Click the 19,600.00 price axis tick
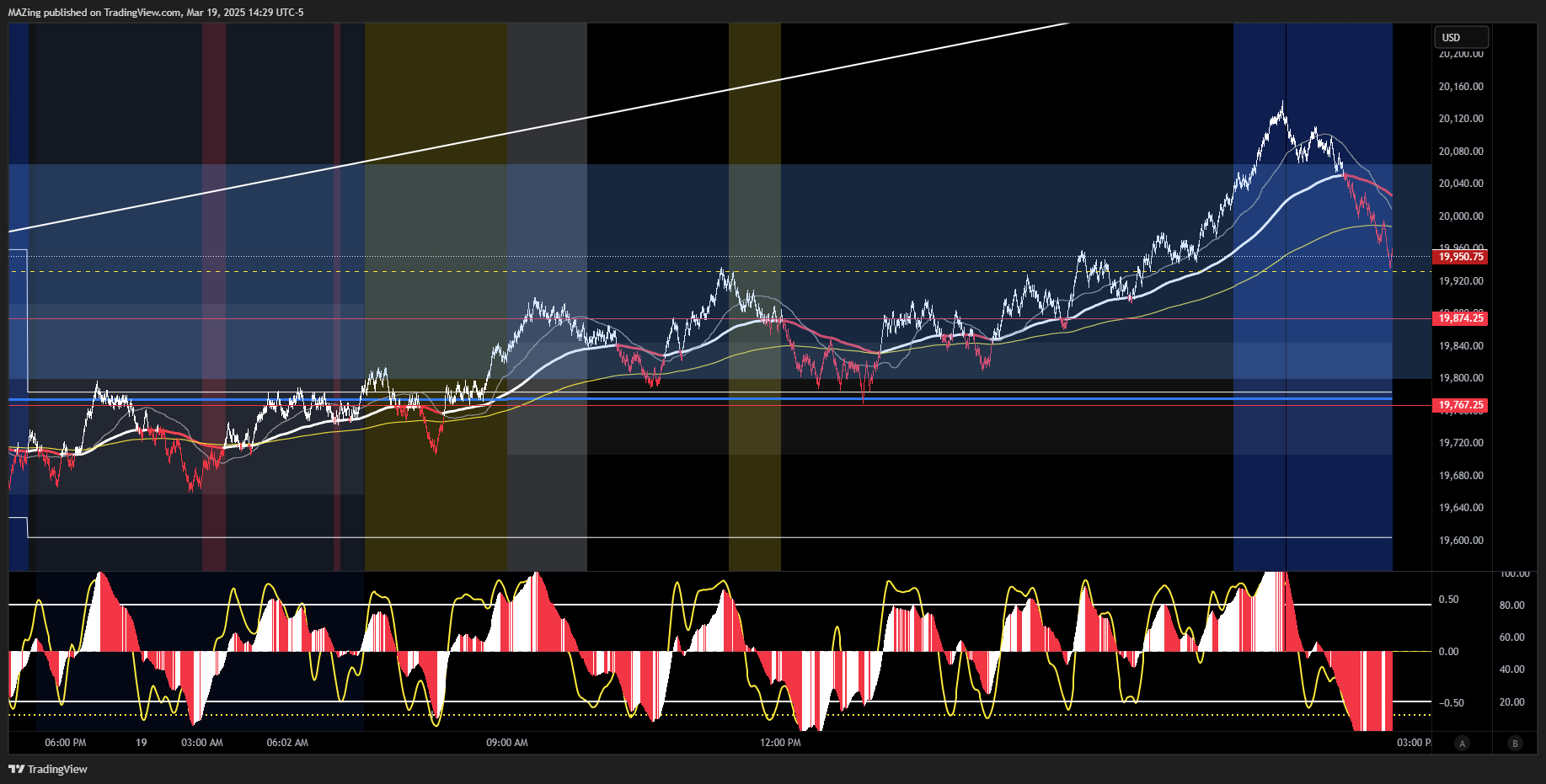Viewport: 1546px width, 784px height. pos(1461,541)
